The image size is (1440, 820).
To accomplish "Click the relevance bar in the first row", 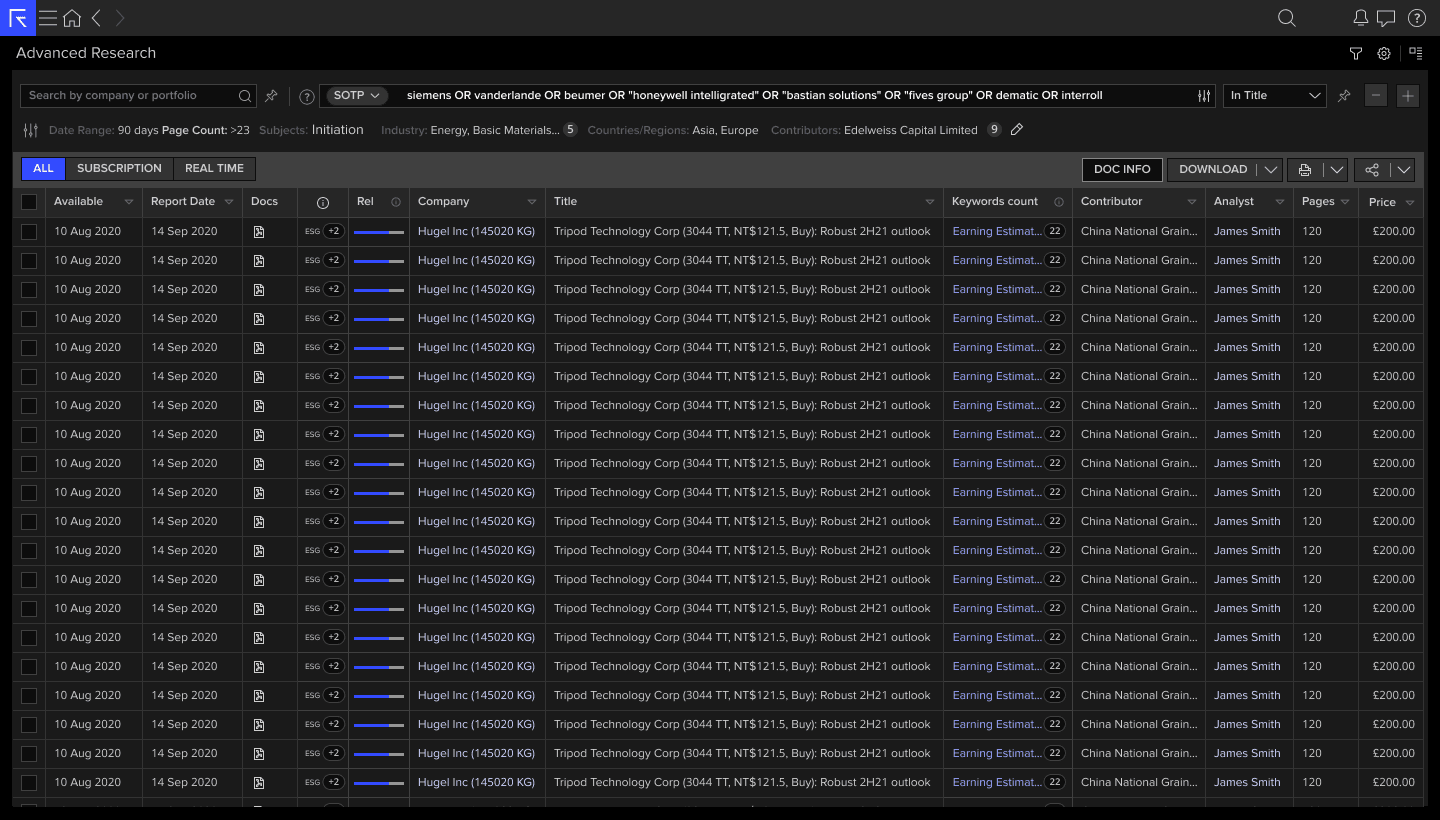I will 379,231.
